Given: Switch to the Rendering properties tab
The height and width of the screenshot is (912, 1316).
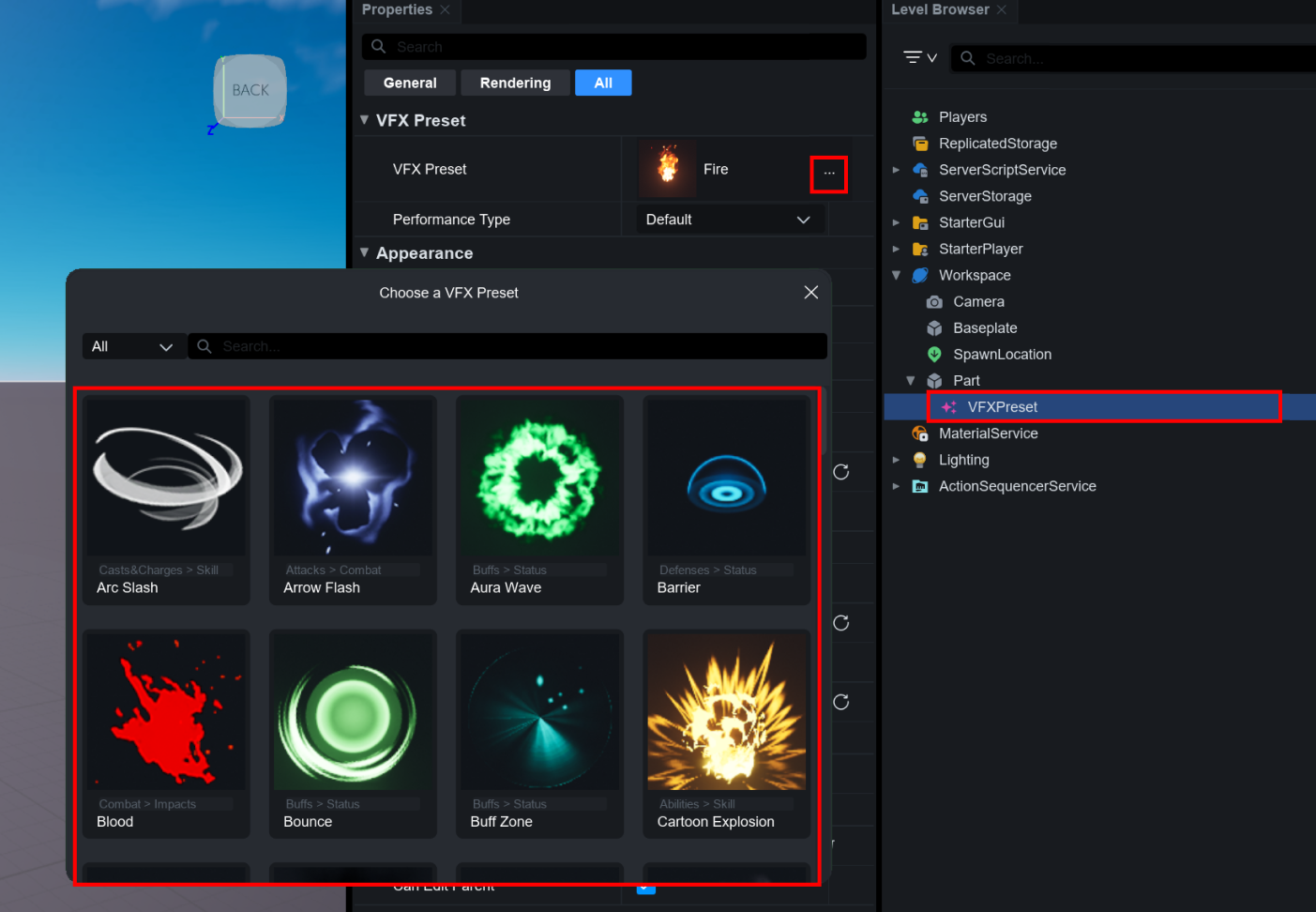Looking at the screenshot, I should (x=515, y=83).
